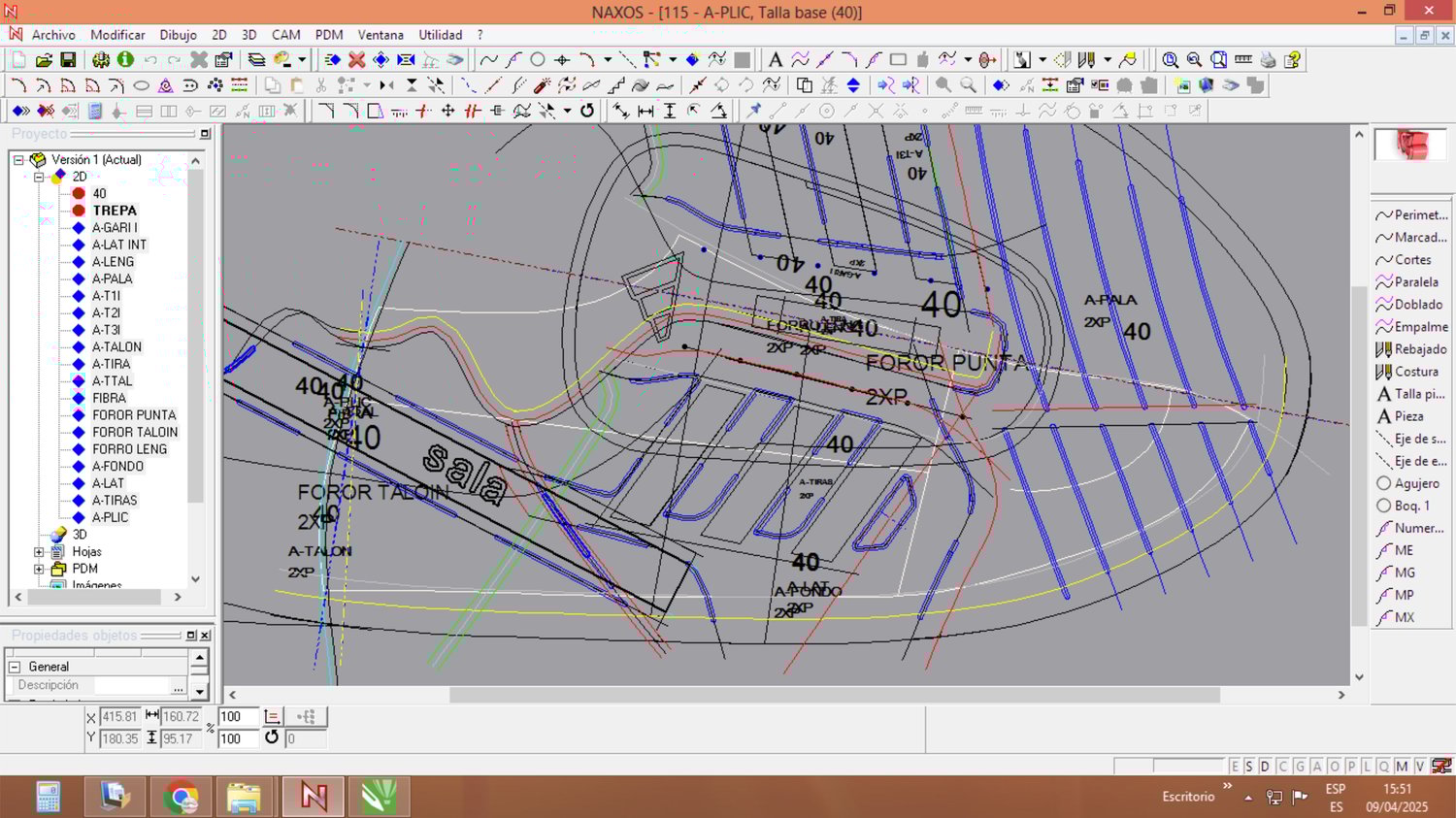Open file with the folder icon

[44, 60]
